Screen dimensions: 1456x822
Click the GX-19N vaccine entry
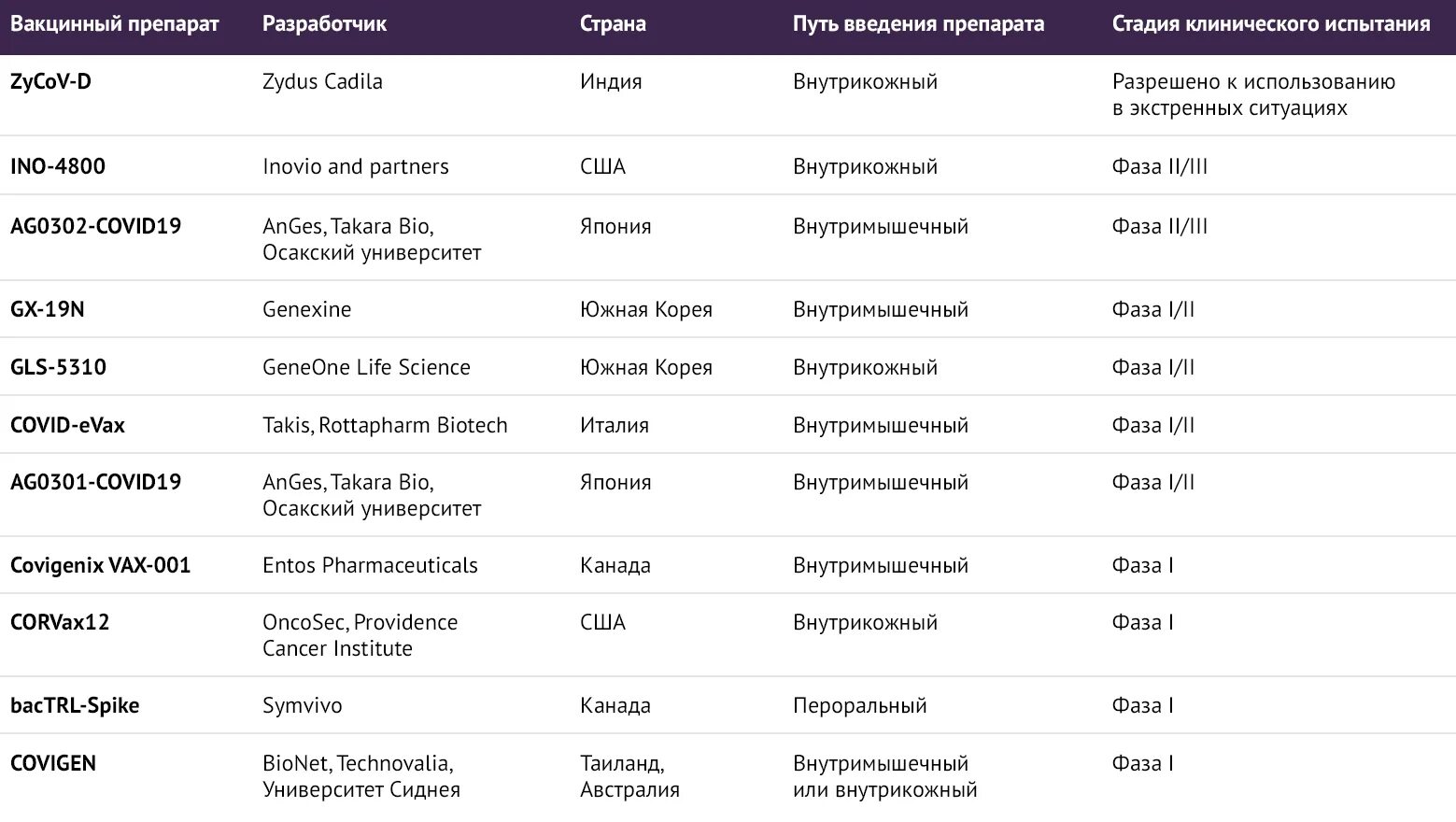[48, 309]
